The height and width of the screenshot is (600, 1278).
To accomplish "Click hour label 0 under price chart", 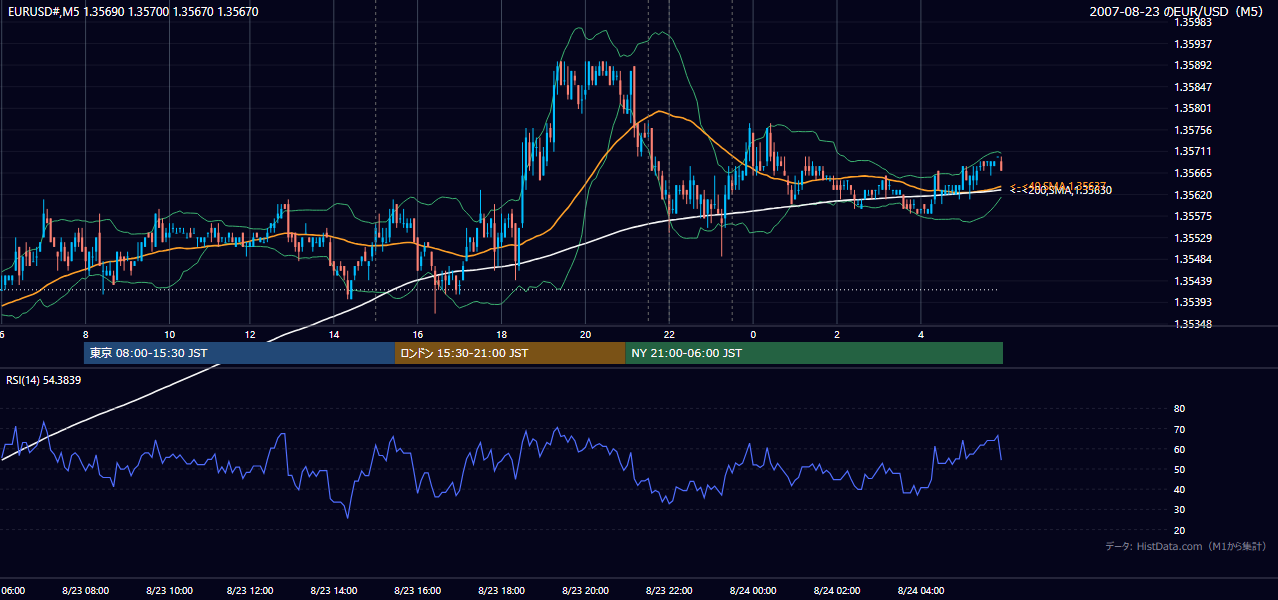I will click(753, 334).
